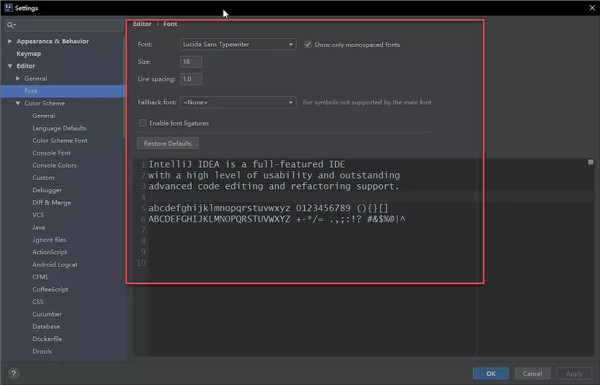Select CFML item
The image size is (600, 385).
41,277
